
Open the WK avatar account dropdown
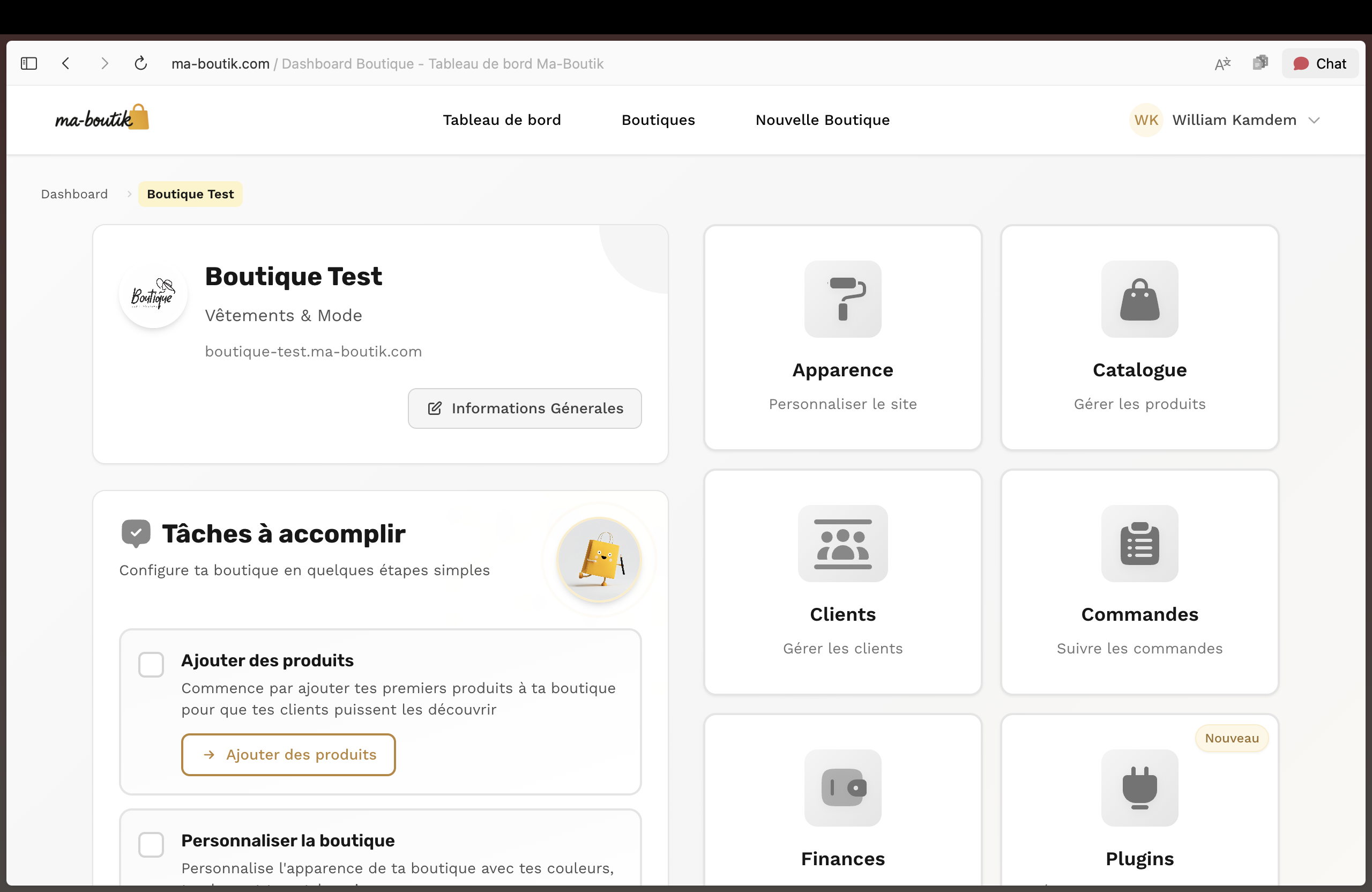click(1145, 120)
